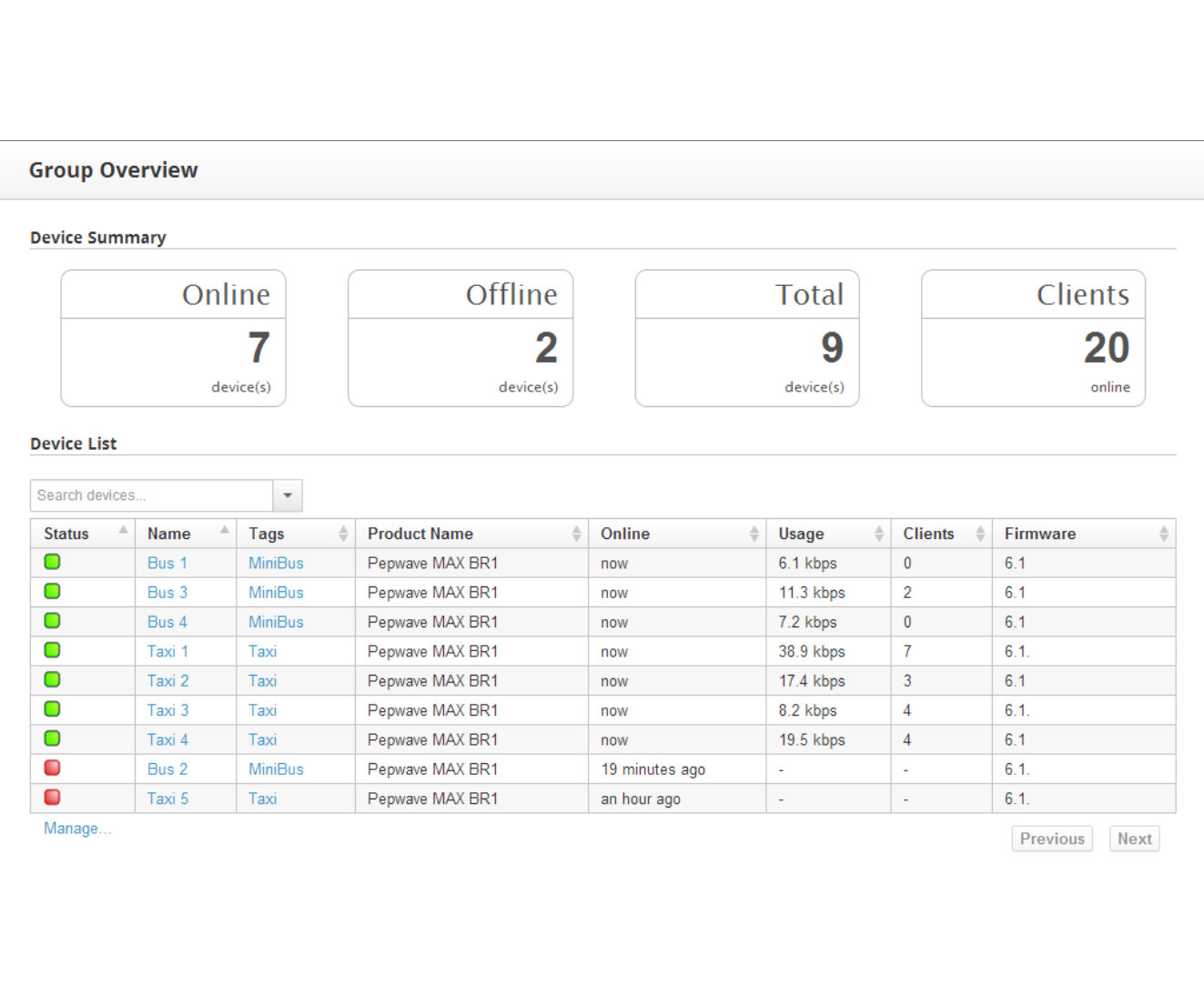Click the red offline status icon for Taxi 5

pos(52,797)
